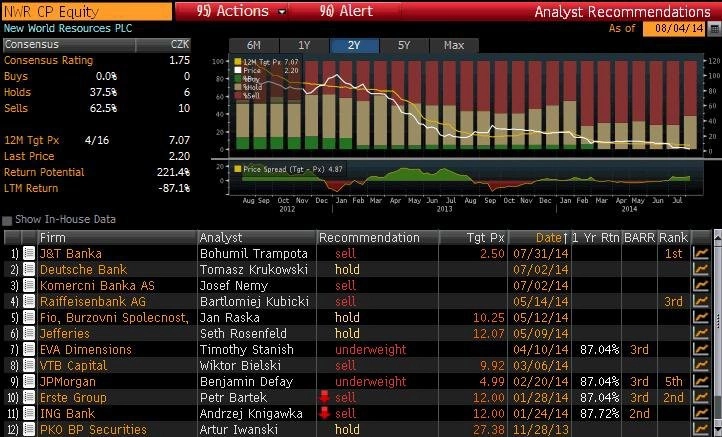Viewport: 722px width, 437px height.
Task: Click chart icon for ING Bank row
Action: tap(701, 414)
